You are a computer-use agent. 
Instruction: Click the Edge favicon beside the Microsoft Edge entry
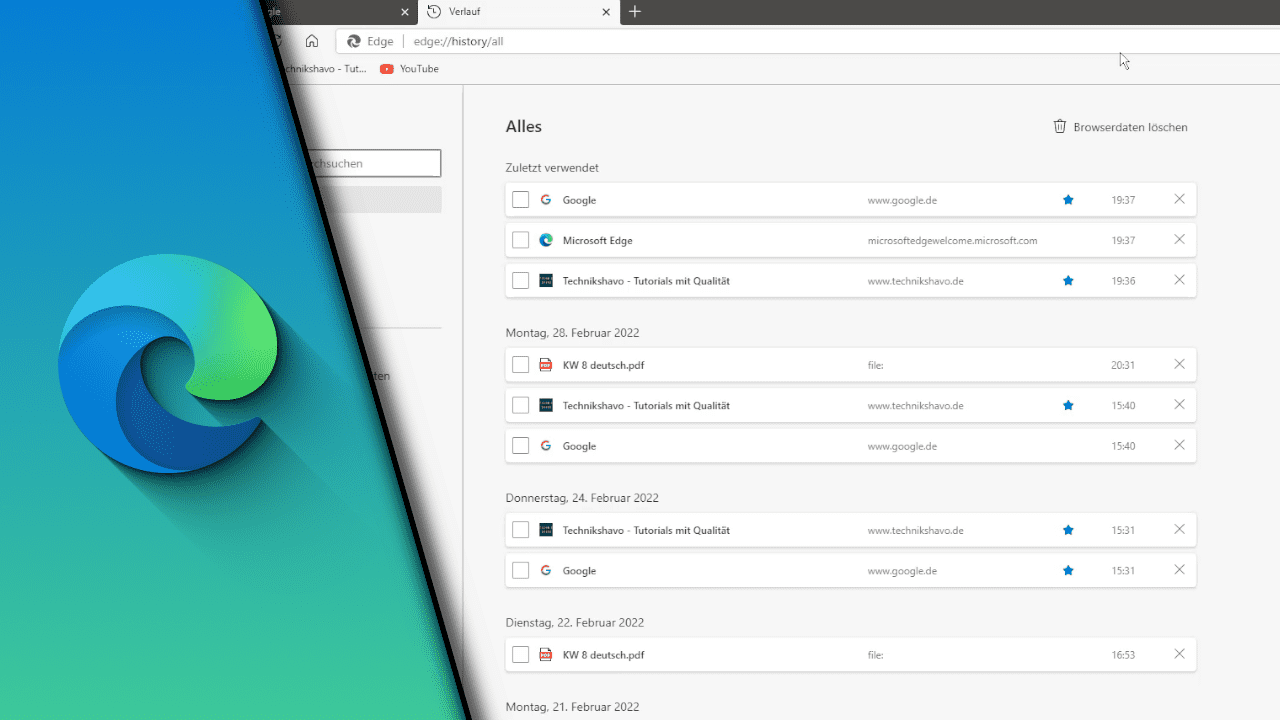(x=546, y=240)
